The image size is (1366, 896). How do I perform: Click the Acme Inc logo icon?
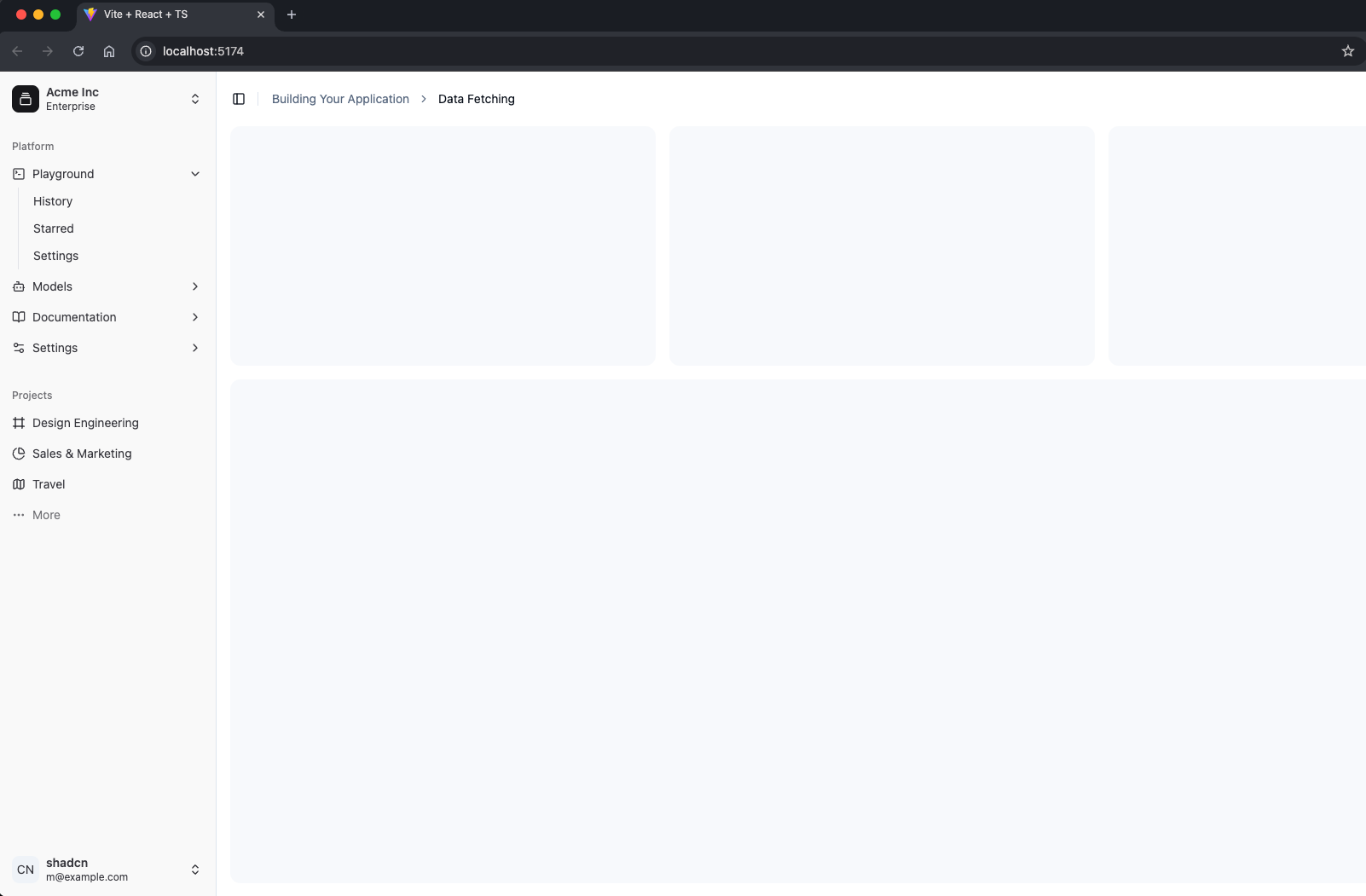(26, 99)
